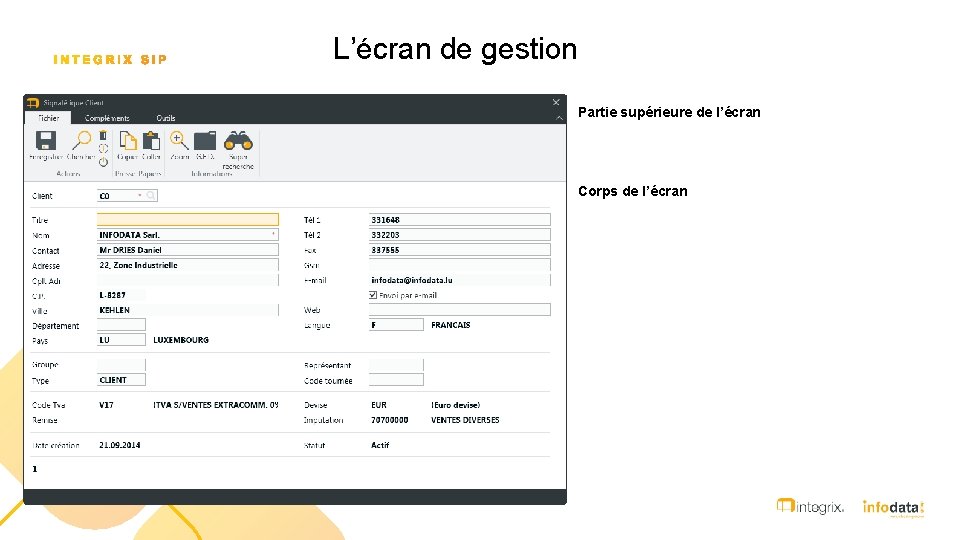Click the heading Corps de l'écran
This screenshot has height=540, width=960.
(632, 191)
